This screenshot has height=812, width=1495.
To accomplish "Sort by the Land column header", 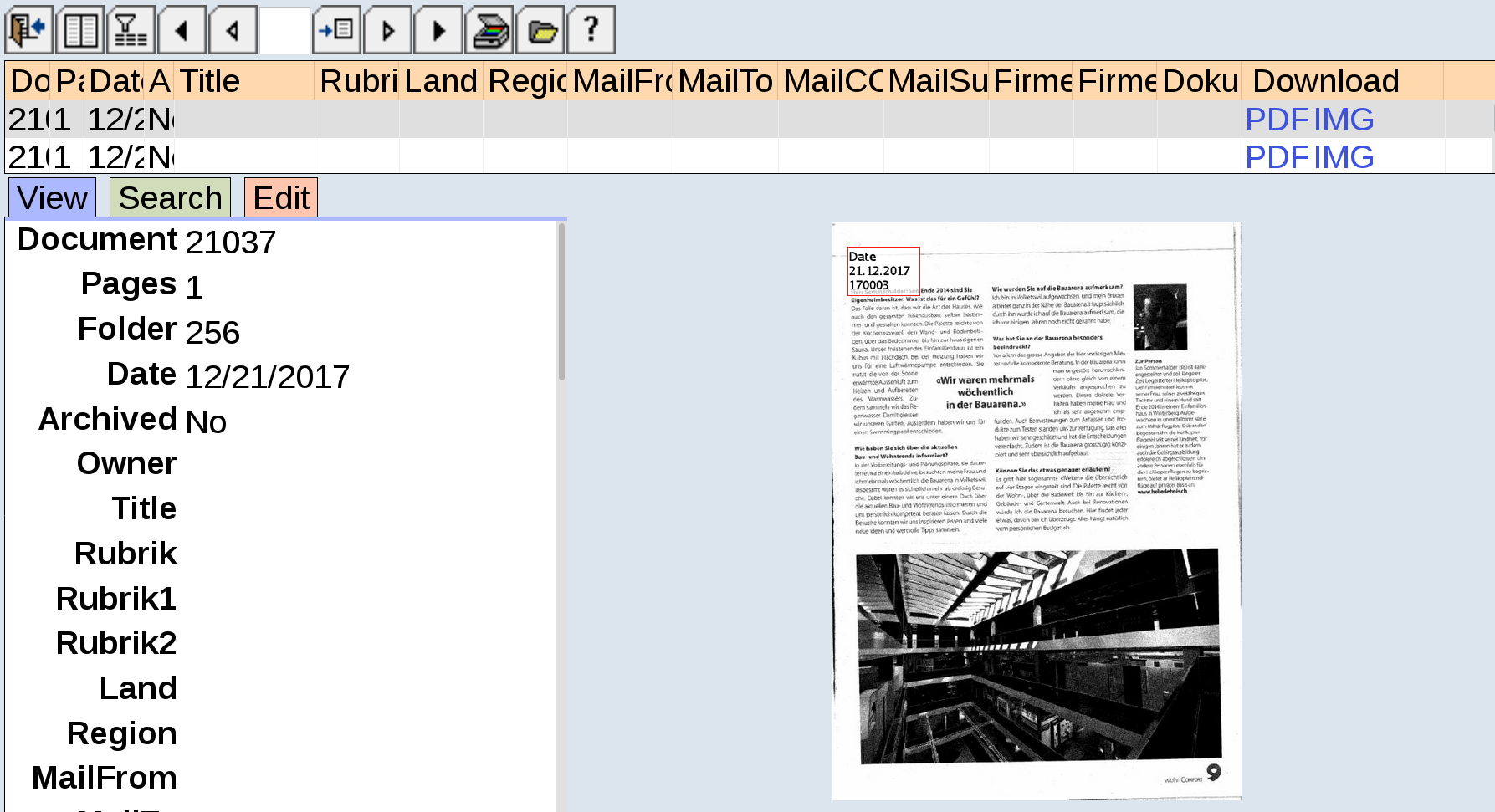I will pos(441,81).
